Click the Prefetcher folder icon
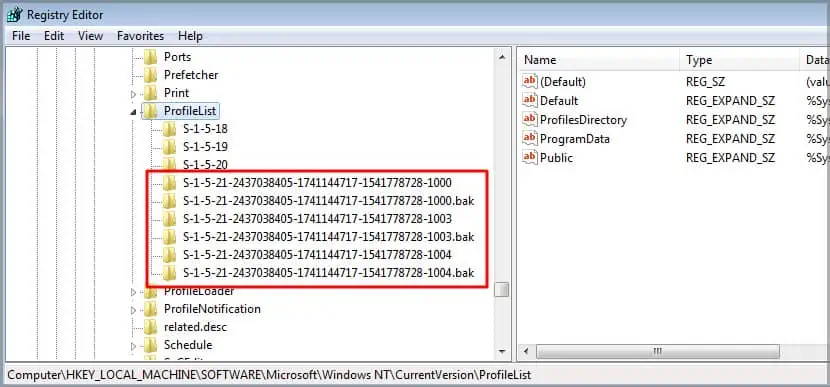 [151, 75]
